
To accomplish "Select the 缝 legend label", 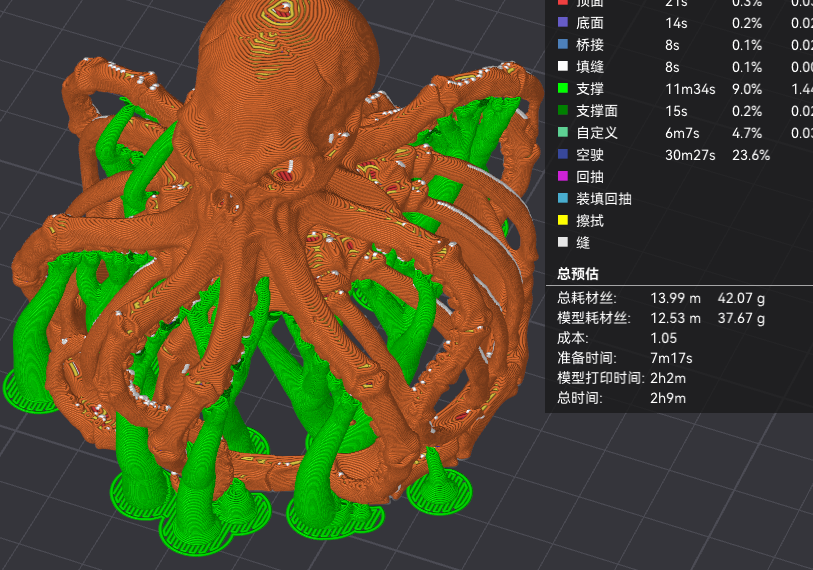I will [x=583, y=242].
